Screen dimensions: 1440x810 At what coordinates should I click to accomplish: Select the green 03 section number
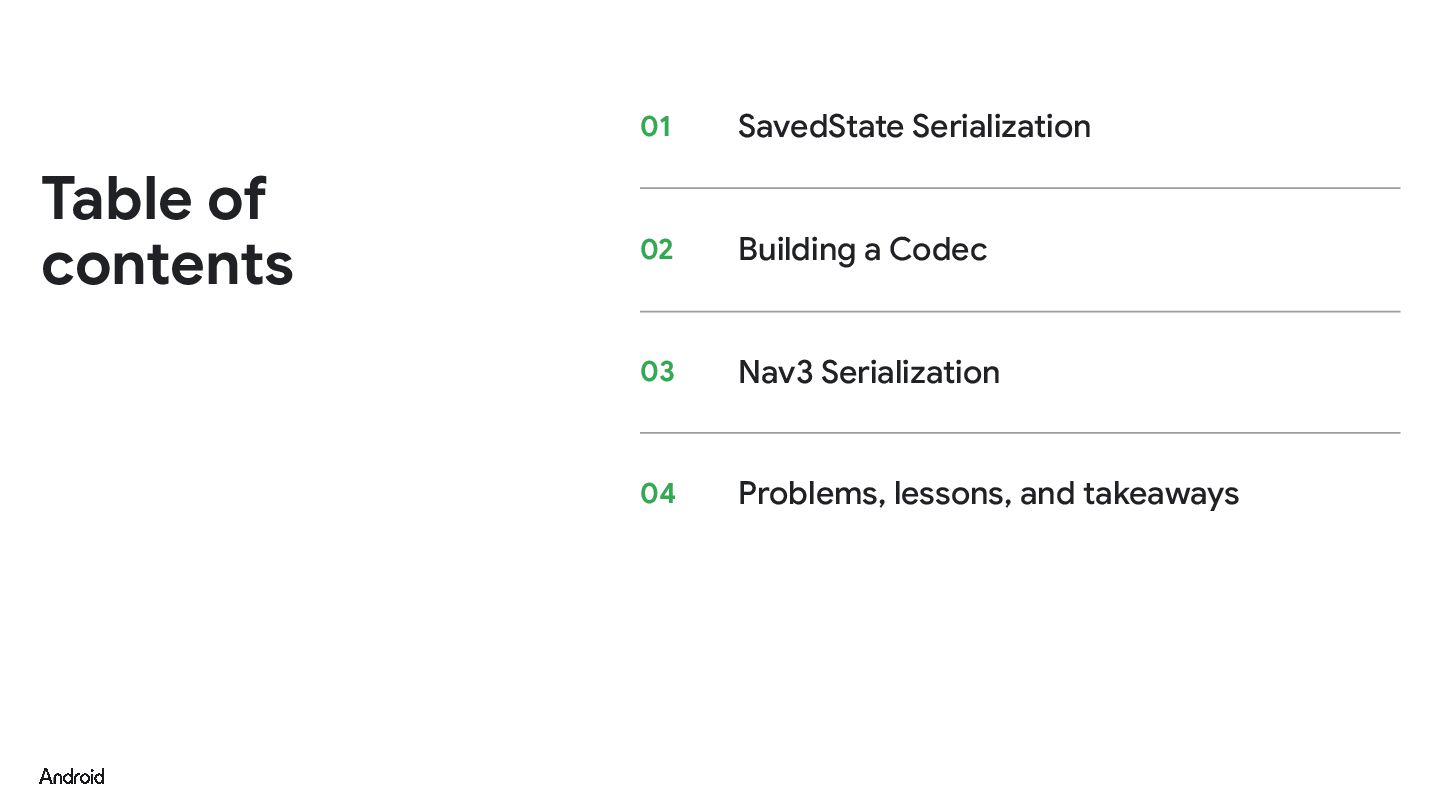[x=657, y=372]
